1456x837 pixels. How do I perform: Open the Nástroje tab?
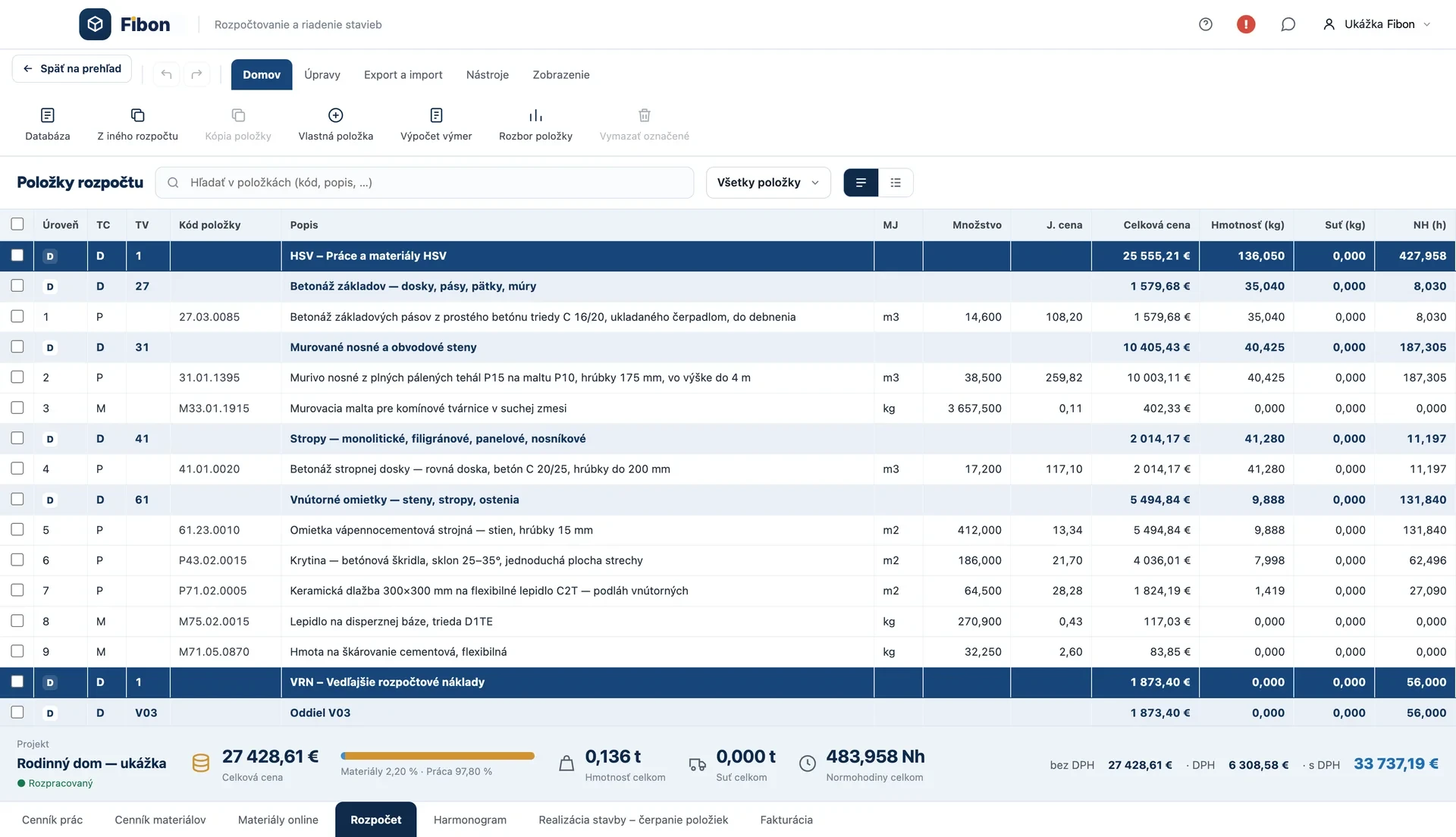pos(487,74)
